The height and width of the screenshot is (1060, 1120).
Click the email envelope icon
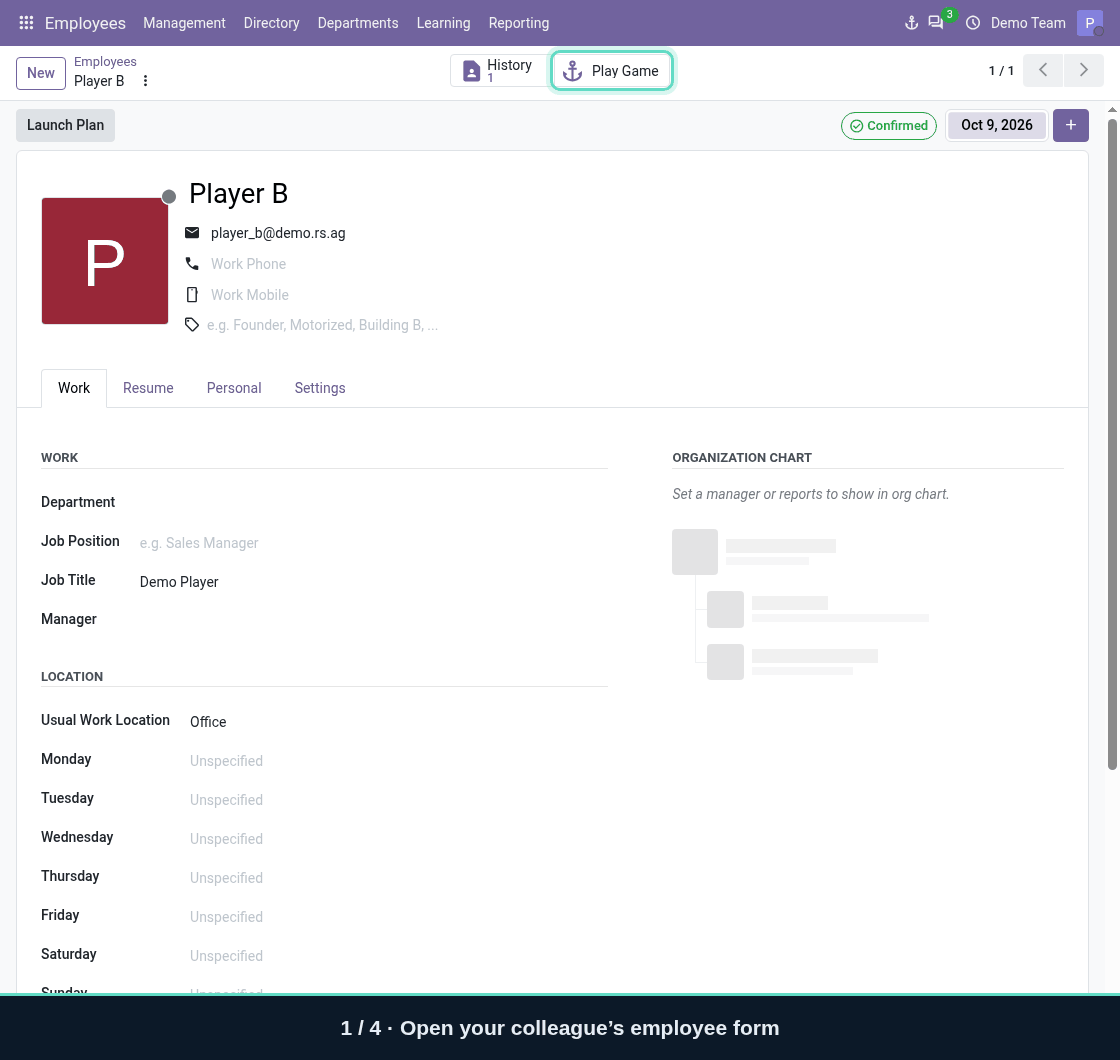pyautogui.click(x=192, y=233)
